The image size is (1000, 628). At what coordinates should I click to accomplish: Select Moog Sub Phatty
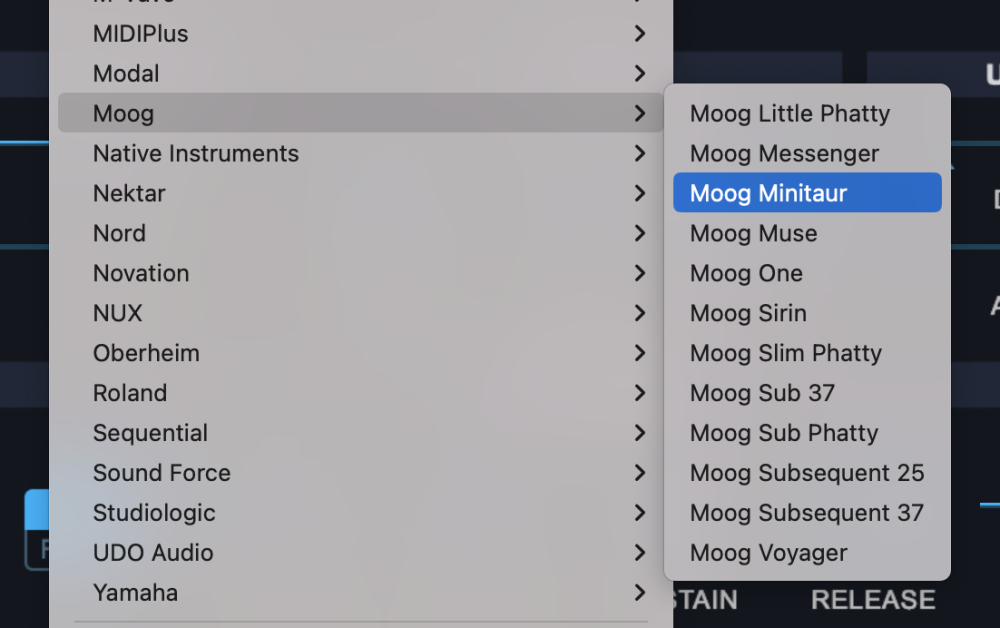click(783, 433)
